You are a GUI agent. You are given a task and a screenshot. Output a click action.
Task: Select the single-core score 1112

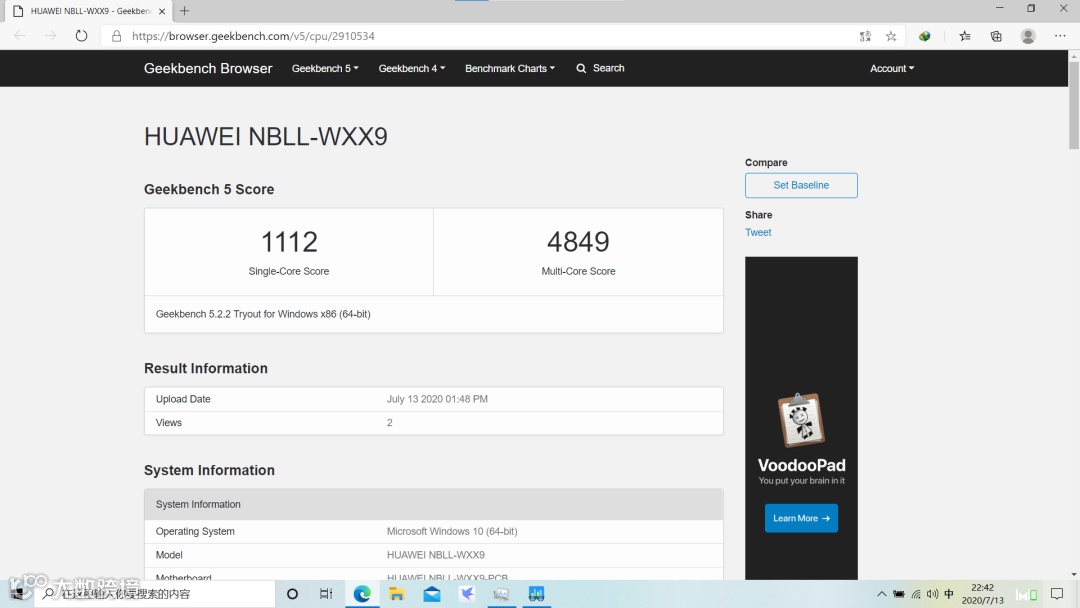pos(289,242)
